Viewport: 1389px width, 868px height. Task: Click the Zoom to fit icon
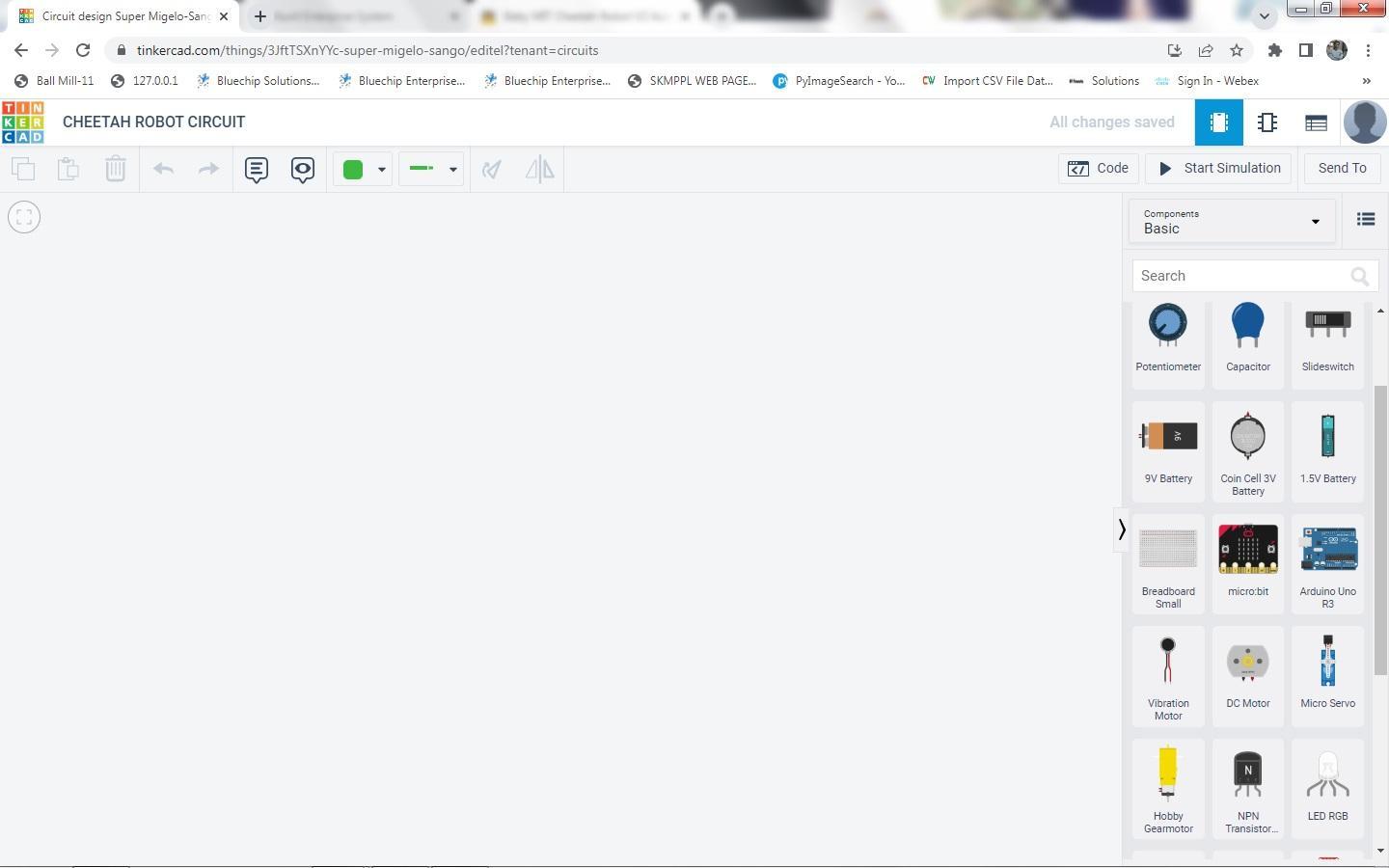pos(24,217)
